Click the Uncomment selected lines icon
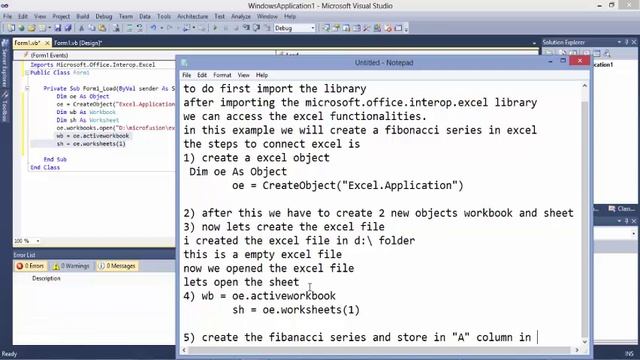Viewport: 640px width, 360px height. click(x=140, y=28)
